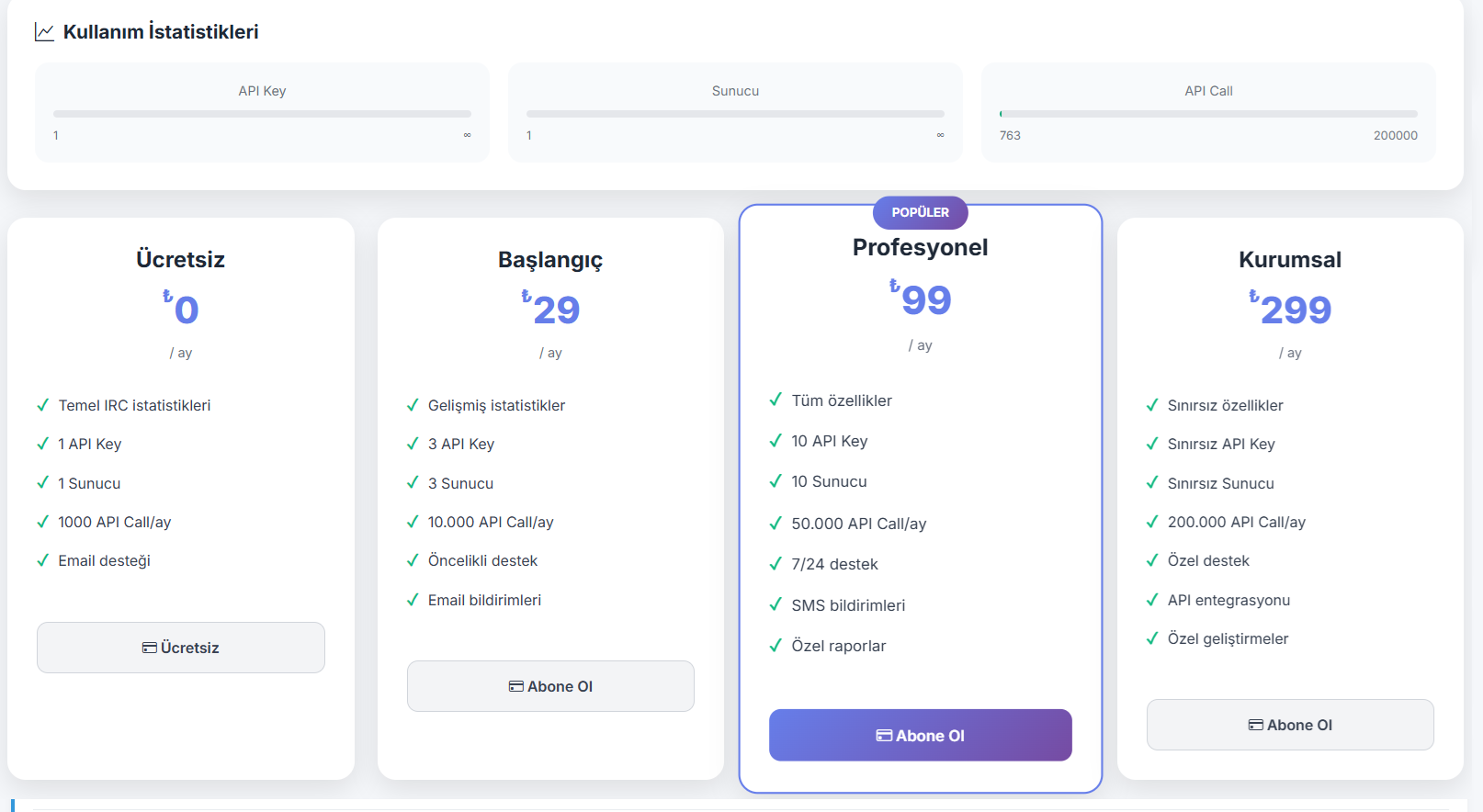Viewport: 1483px width, 812px height.
Task: Subscribe to the Başlangıç plan
Action: click(x=550, y=686)
